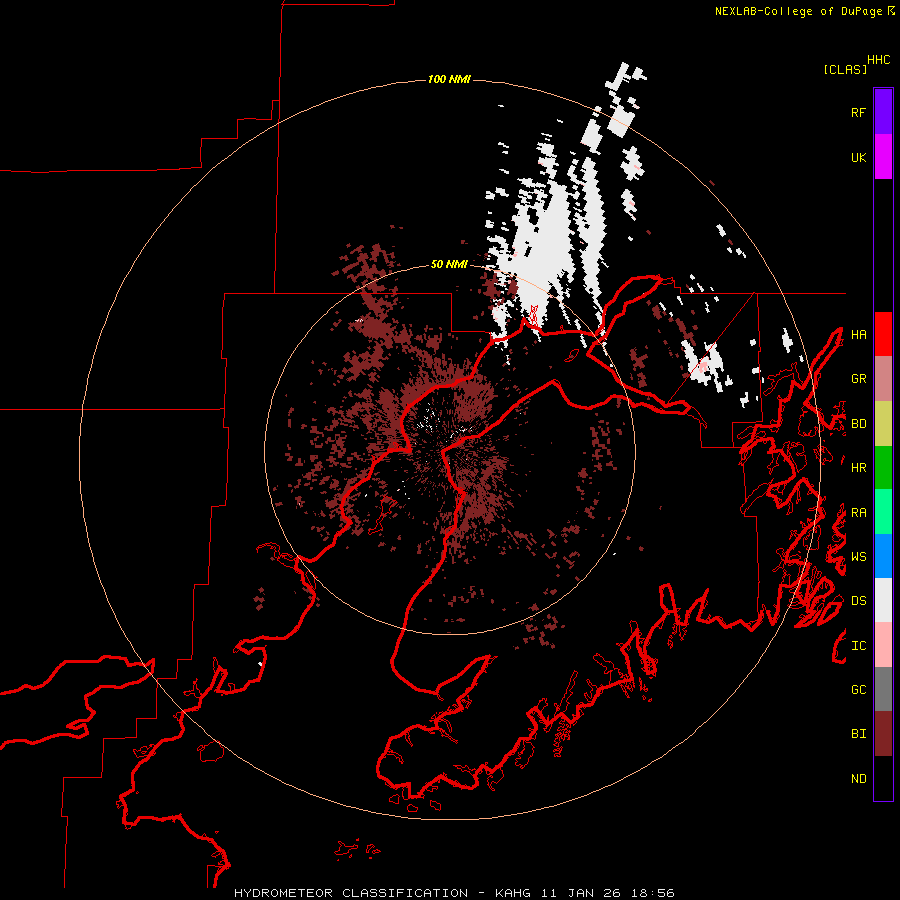Click the BI legend label
900x900 pixels.
(x=858, y=734)
